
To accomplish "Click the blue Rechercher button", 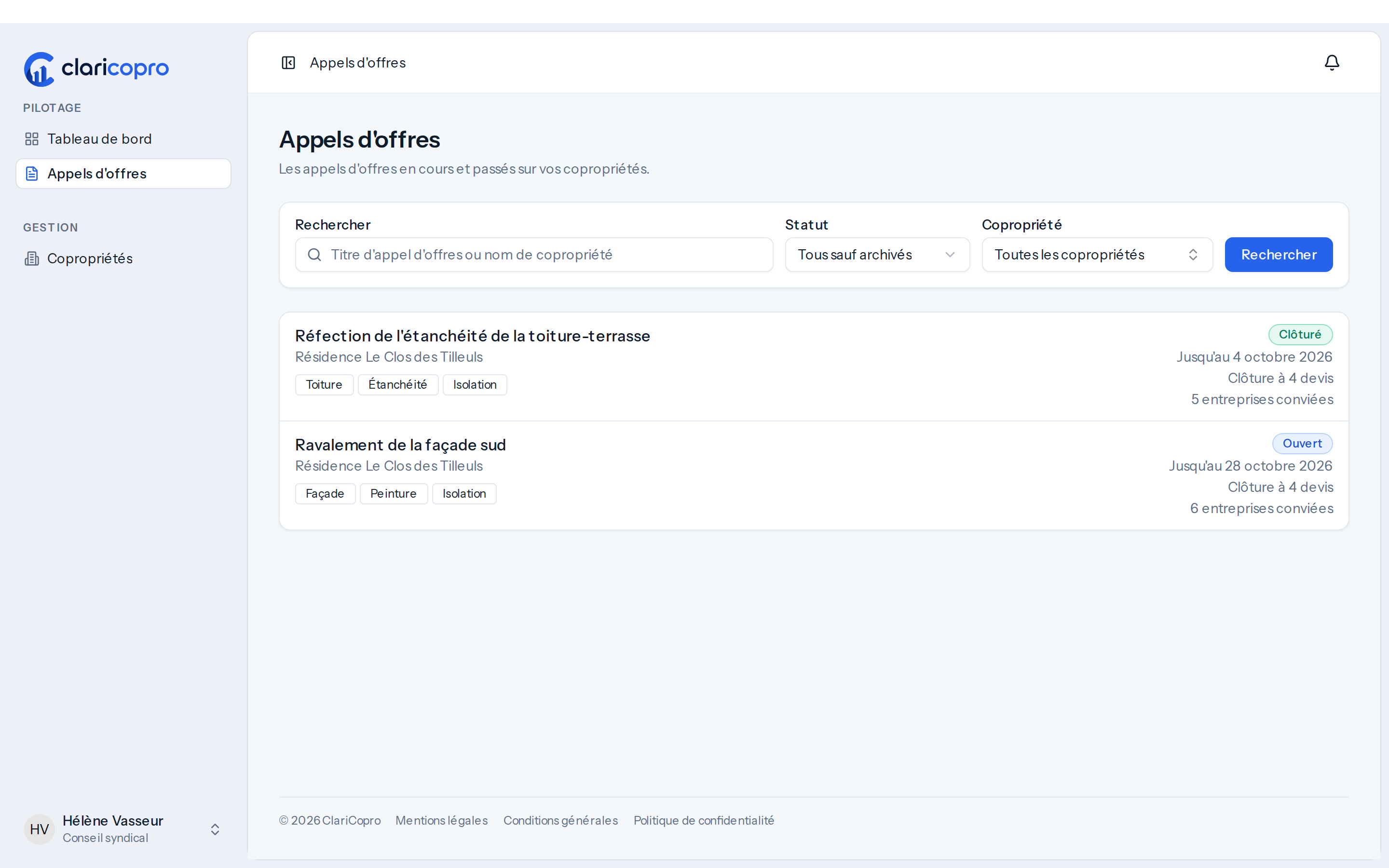I will point(1278,254).
